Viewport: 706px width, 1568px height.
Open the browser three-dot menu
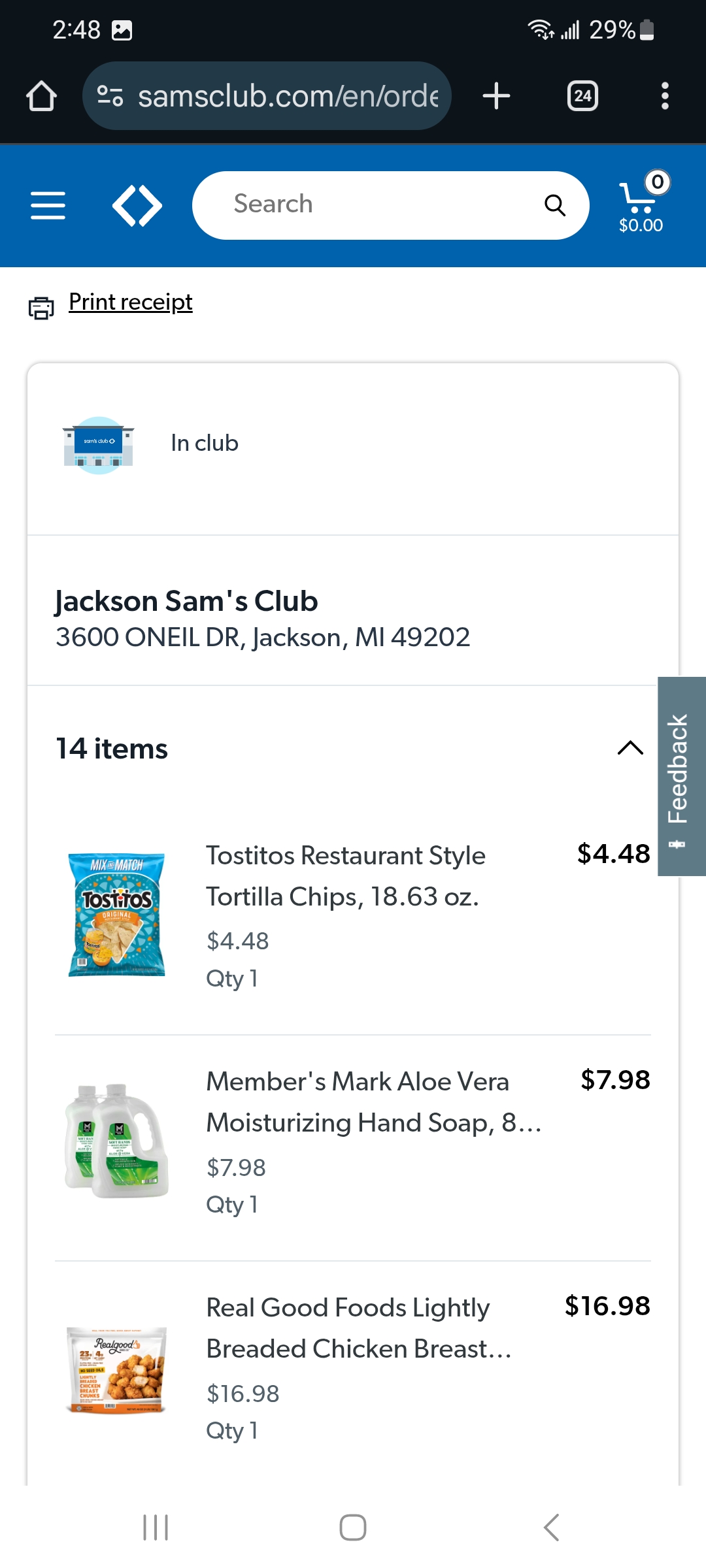pyautogui.click(x=665, y=96)
